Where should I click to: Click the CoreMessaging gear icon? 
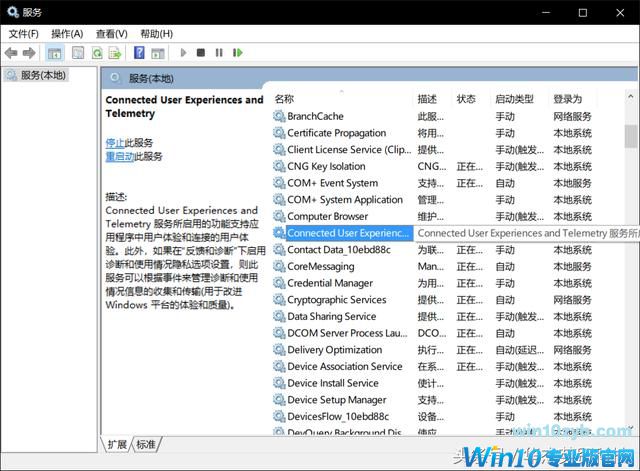click(279, 267)
